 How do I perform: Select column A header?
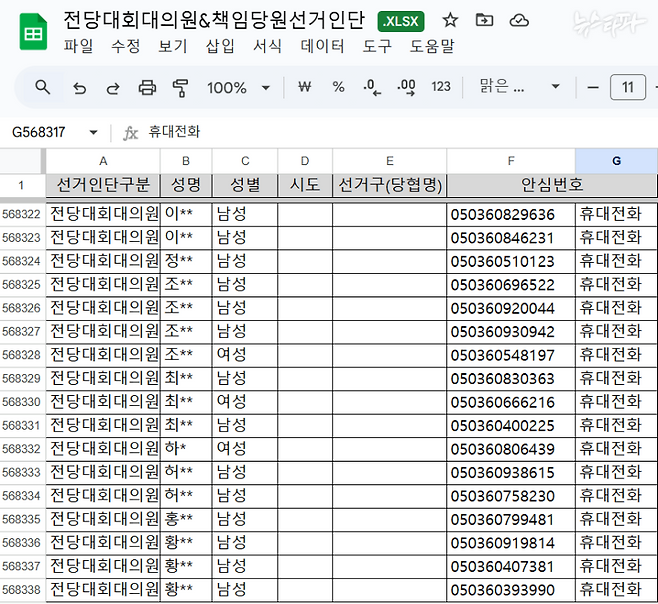point(103,161)
